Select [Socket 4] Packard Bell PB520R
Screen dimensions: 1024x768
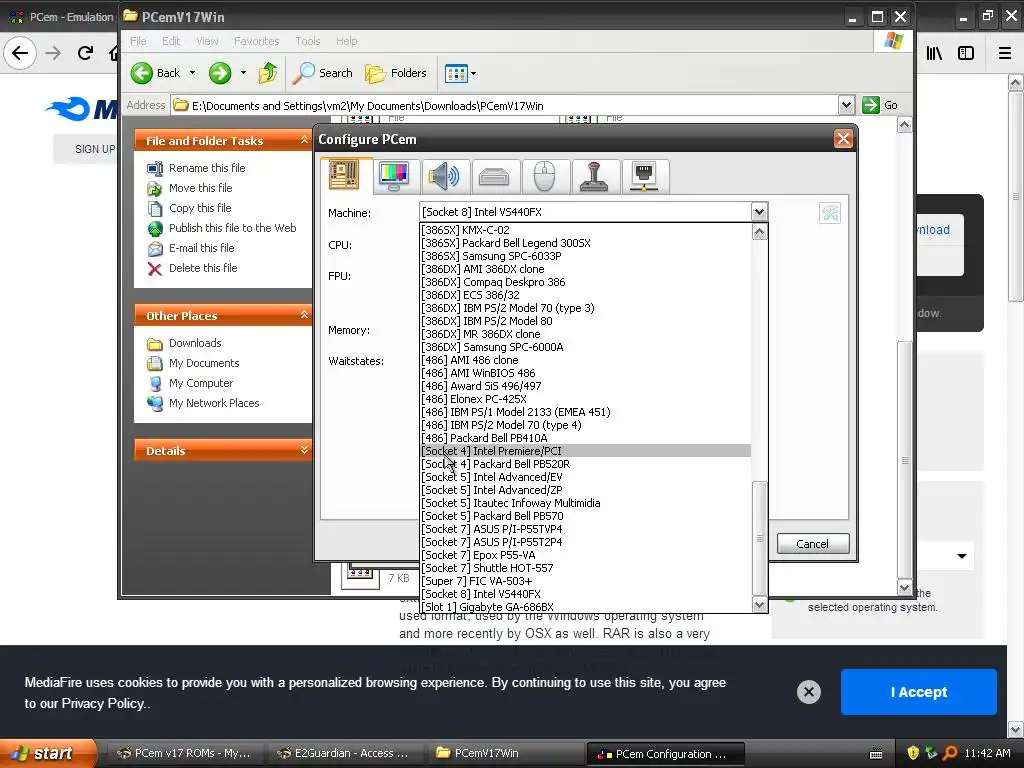tap(585, 464)
